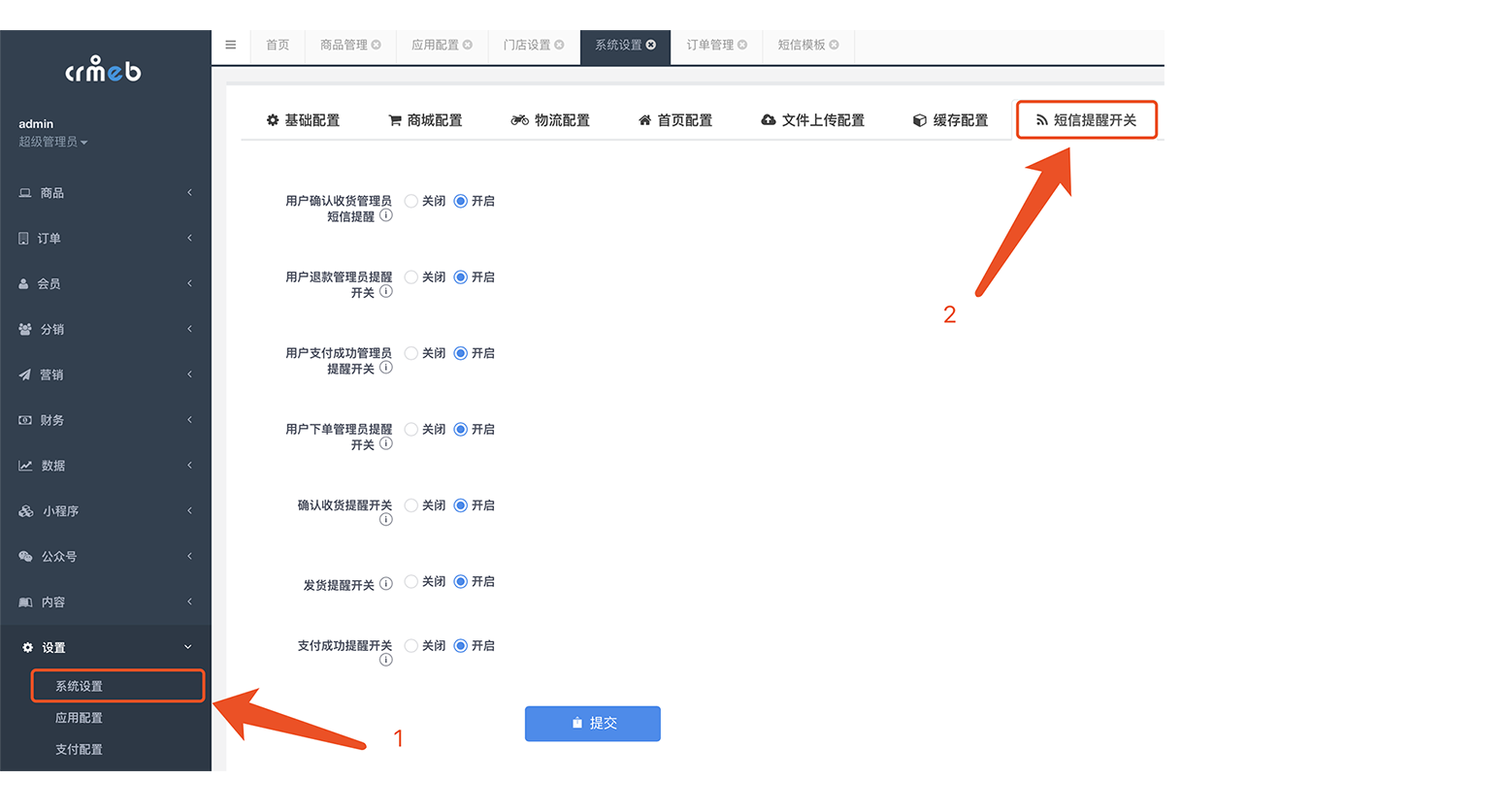Enable 关闭 for 用户退款管理员提醒开关

click(410, 276)
